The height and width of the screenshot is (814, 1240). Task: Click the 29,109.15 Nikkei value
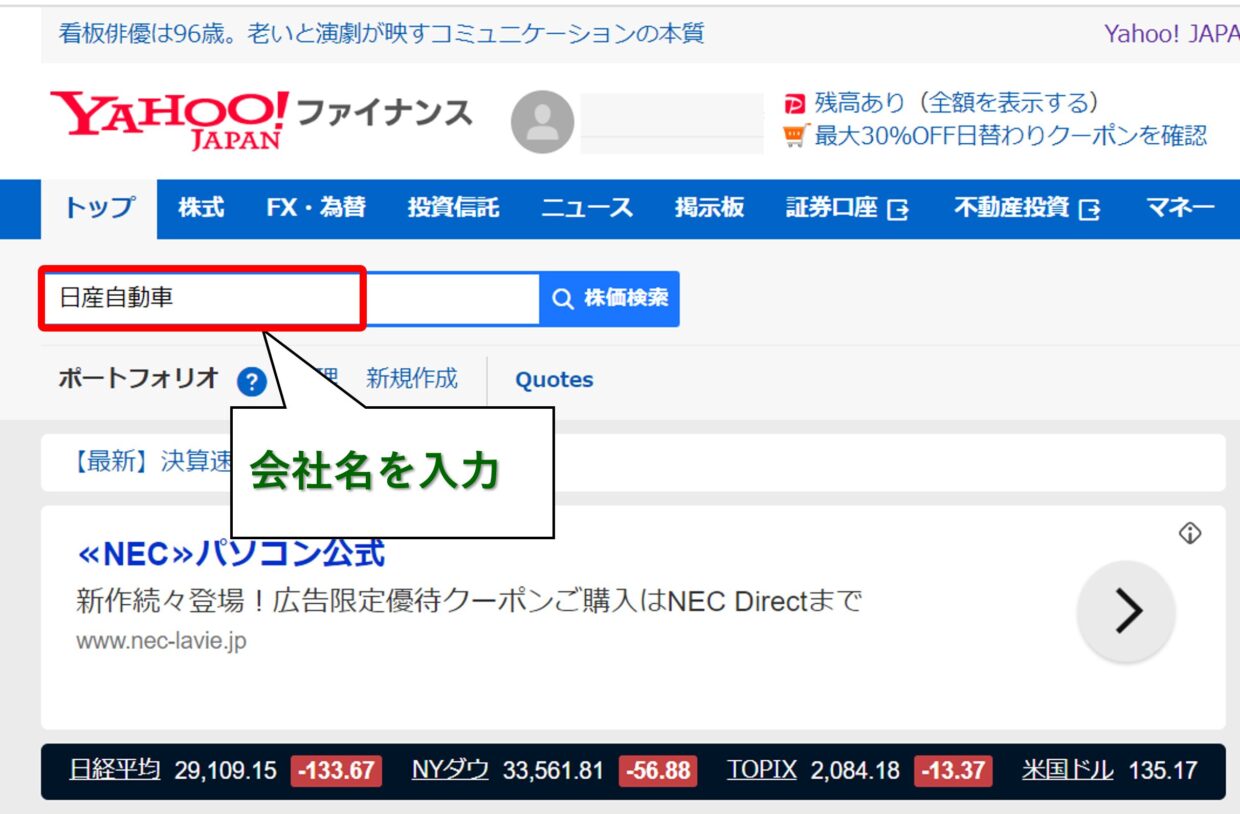point(225,771)
